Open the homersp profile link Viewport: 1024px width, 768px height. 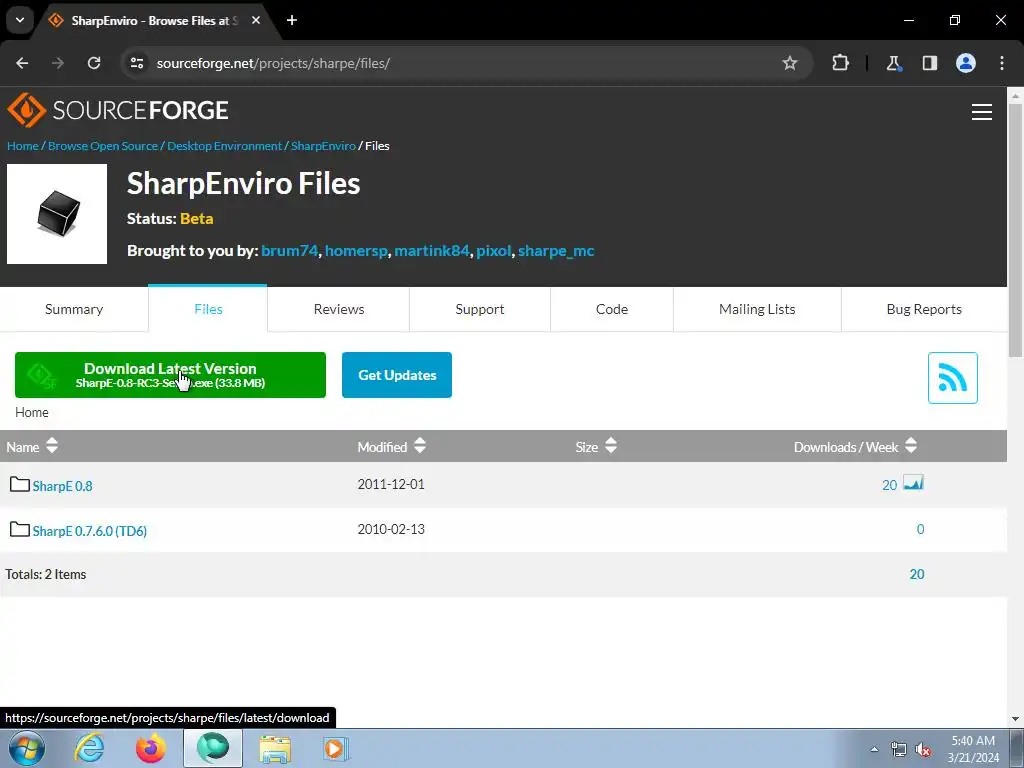click(x=356, y=251)
